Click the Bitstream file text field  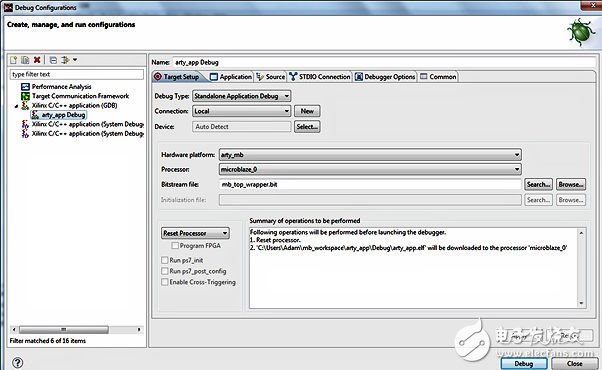point(370,185)
